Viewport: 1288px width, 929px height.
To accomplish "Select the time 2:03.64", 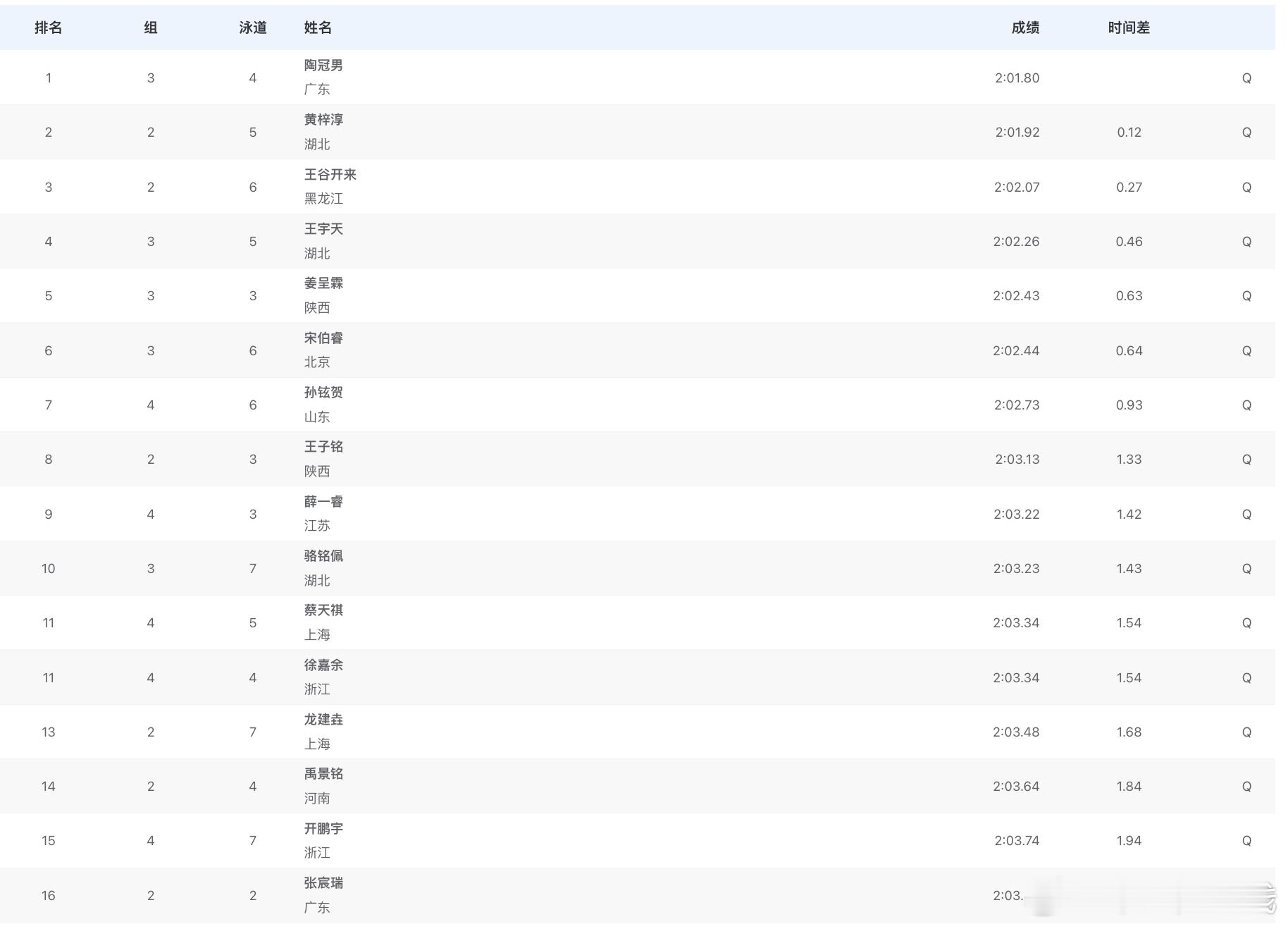I will coord(1016,787).
